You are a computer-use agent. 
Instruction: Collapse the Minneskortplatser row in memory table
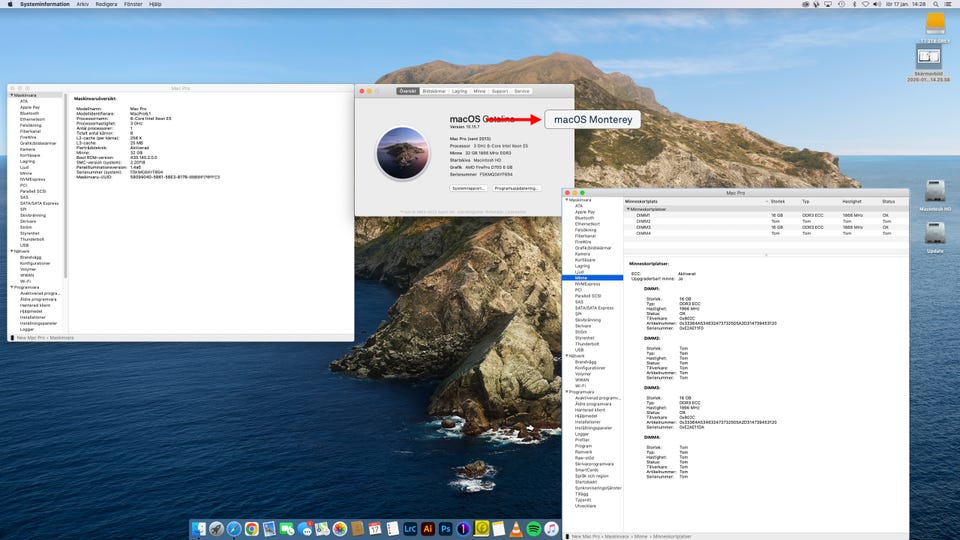pyautogui.click(x=628, y=209)
